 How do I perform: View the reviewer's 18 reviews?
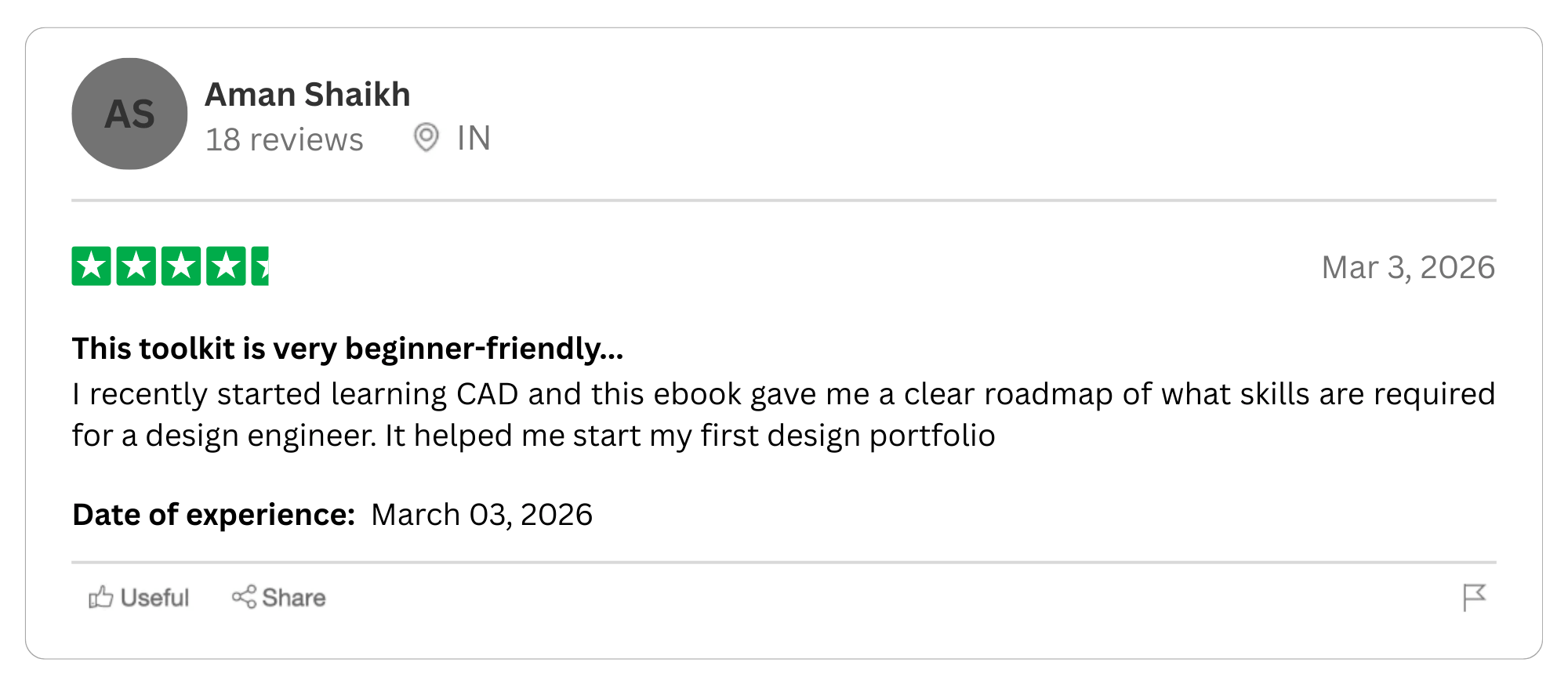(284, 140)
